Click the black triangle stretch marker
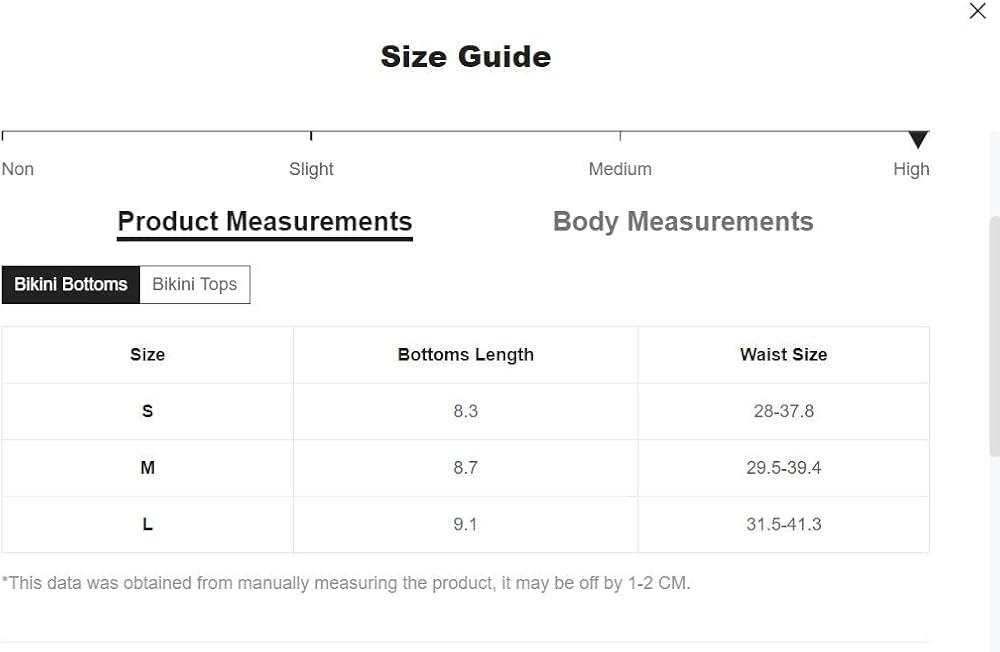This screenshot has width=1000, height=652. pos(918,140)
